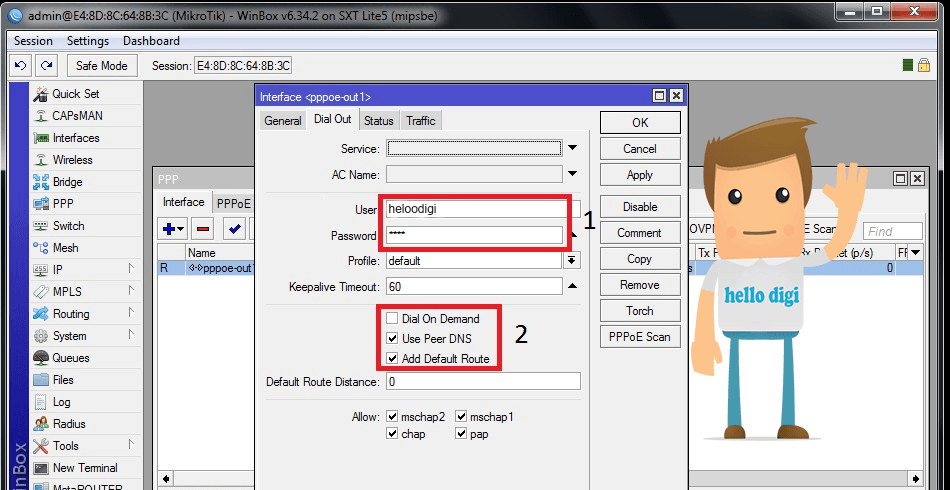The height and width of the screenshot is (490, 950).
Task: Open the Session menu
Action: click(x=33, y=41)
